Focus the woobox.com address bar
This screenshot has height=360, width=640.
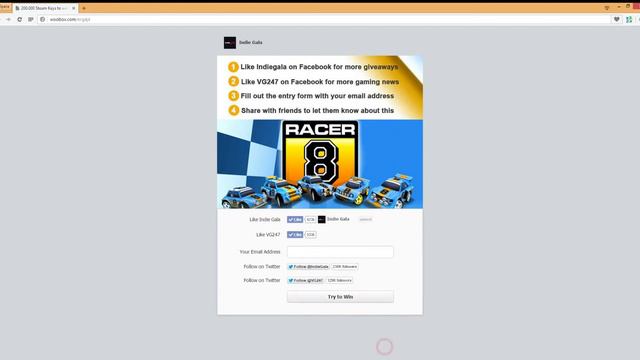(x=324, y=19)
